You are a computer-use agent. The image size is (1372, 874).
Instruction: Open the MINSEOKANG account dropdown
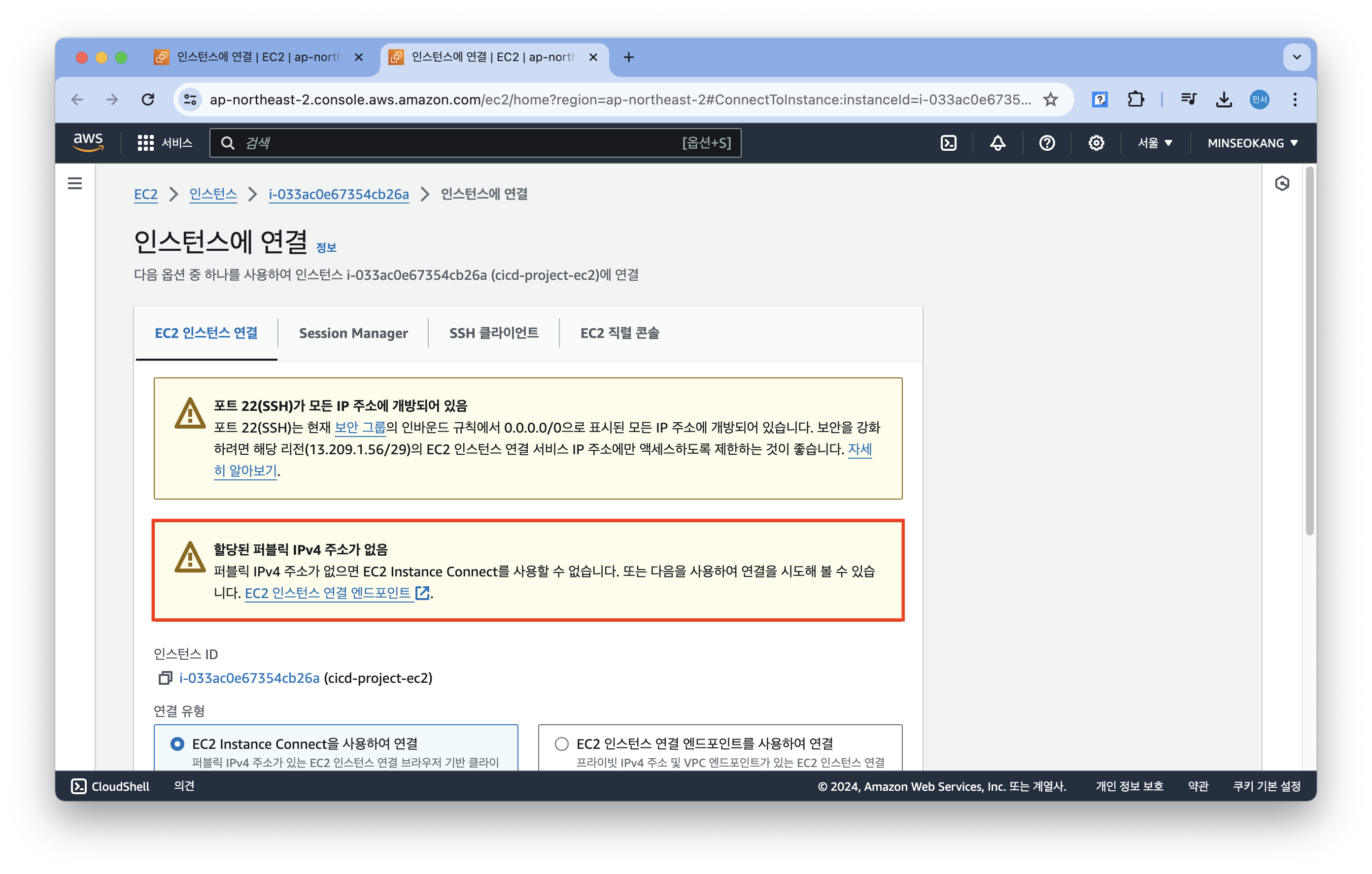click(1252, 143)
